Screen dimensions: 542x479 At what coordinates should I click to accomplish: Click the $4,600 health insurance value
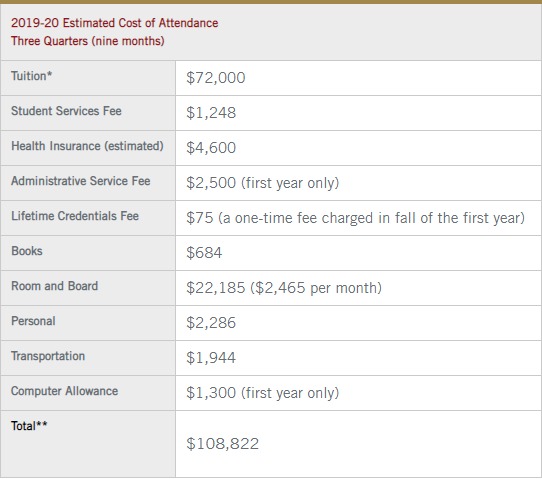tap(211, 148)
